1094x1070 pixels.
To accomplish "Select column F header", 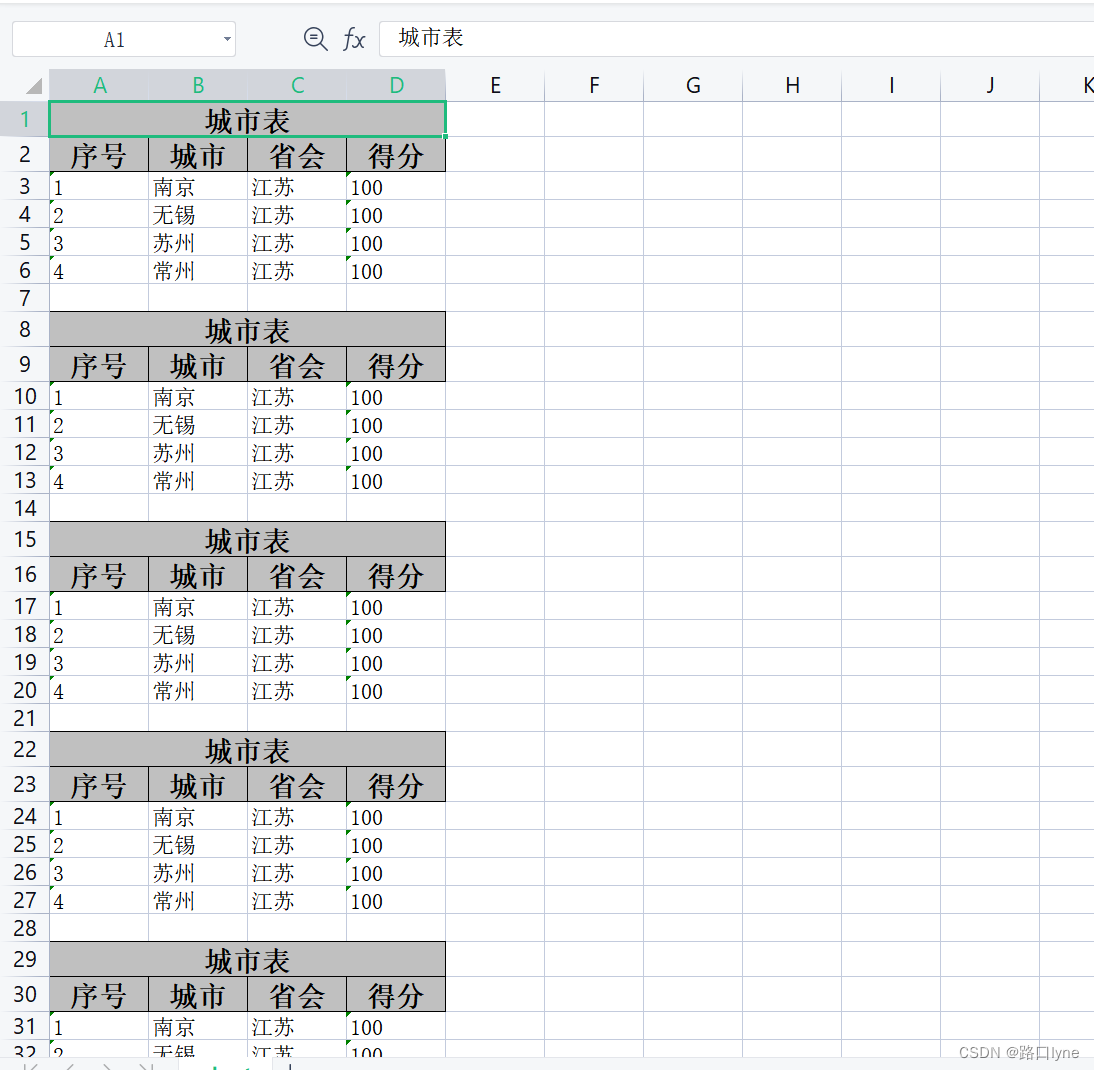I will coord(594,85).
